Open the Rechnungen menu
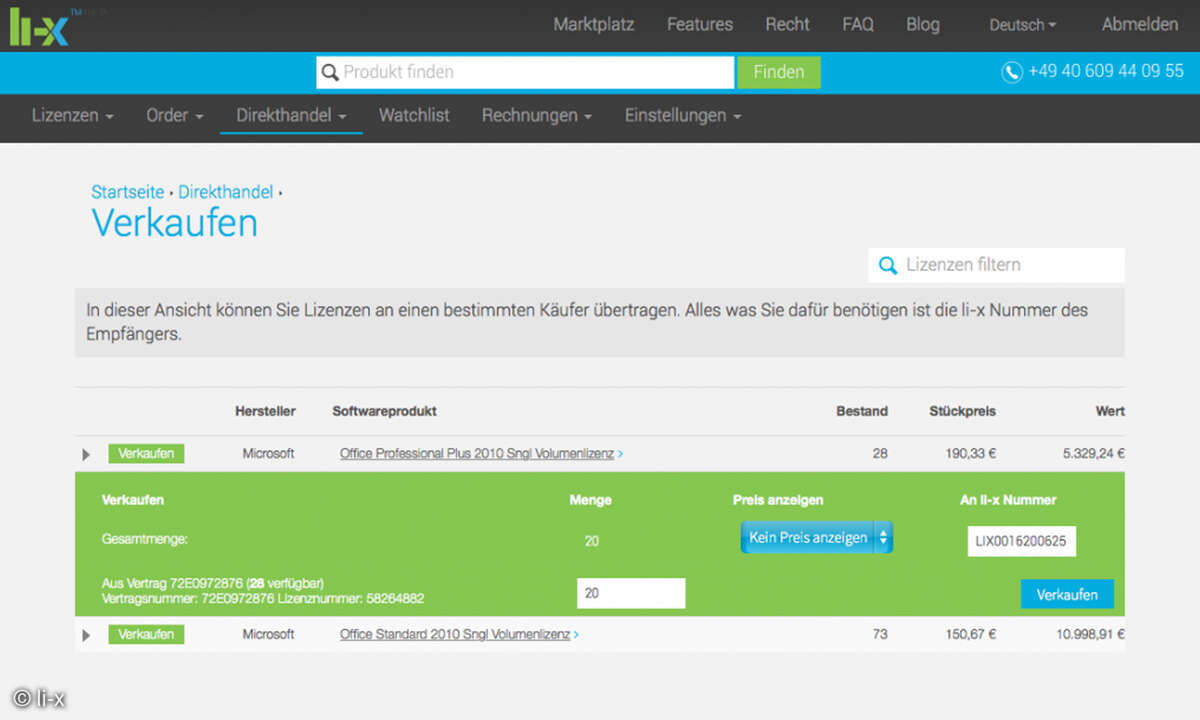This screenshot has width=1200, height=720. 537,115
